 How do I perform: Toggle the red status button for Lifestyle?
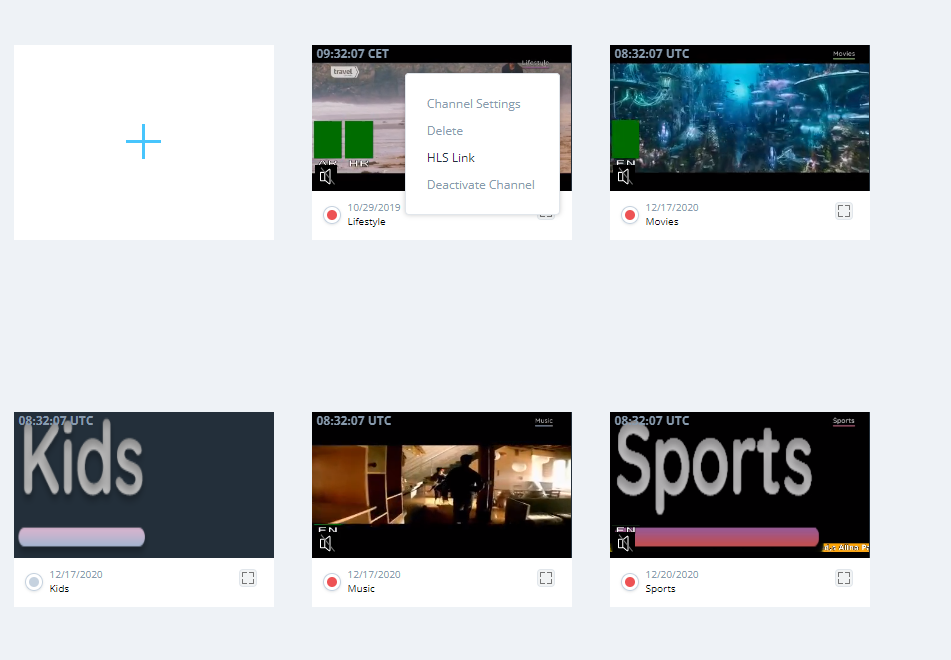(332, 215)
